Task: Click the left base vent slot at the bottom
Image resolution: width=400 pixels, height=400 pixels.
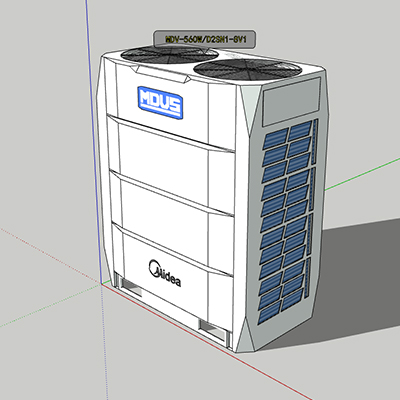Action: 132,287
